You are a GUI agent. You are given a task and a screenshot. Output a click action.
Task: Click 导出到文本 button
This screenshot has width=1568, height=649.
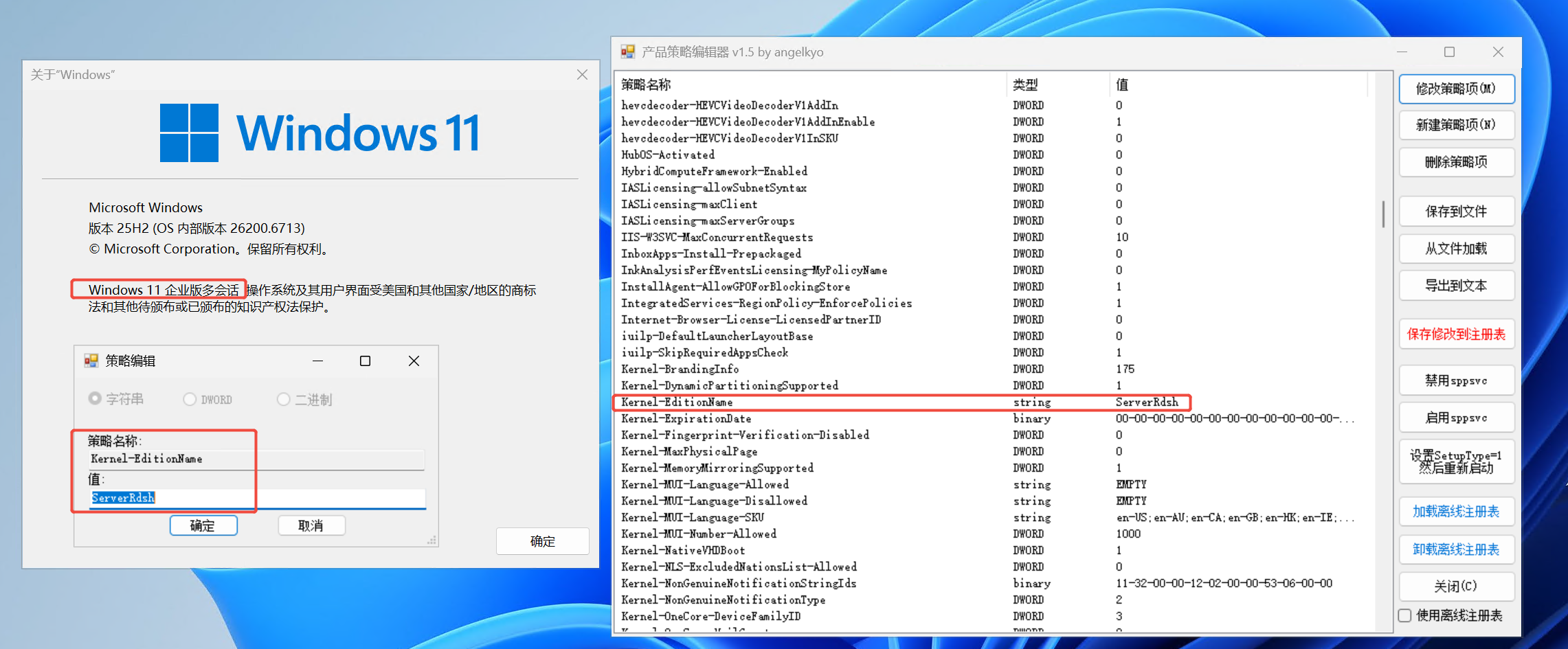tap(1457, 286)
